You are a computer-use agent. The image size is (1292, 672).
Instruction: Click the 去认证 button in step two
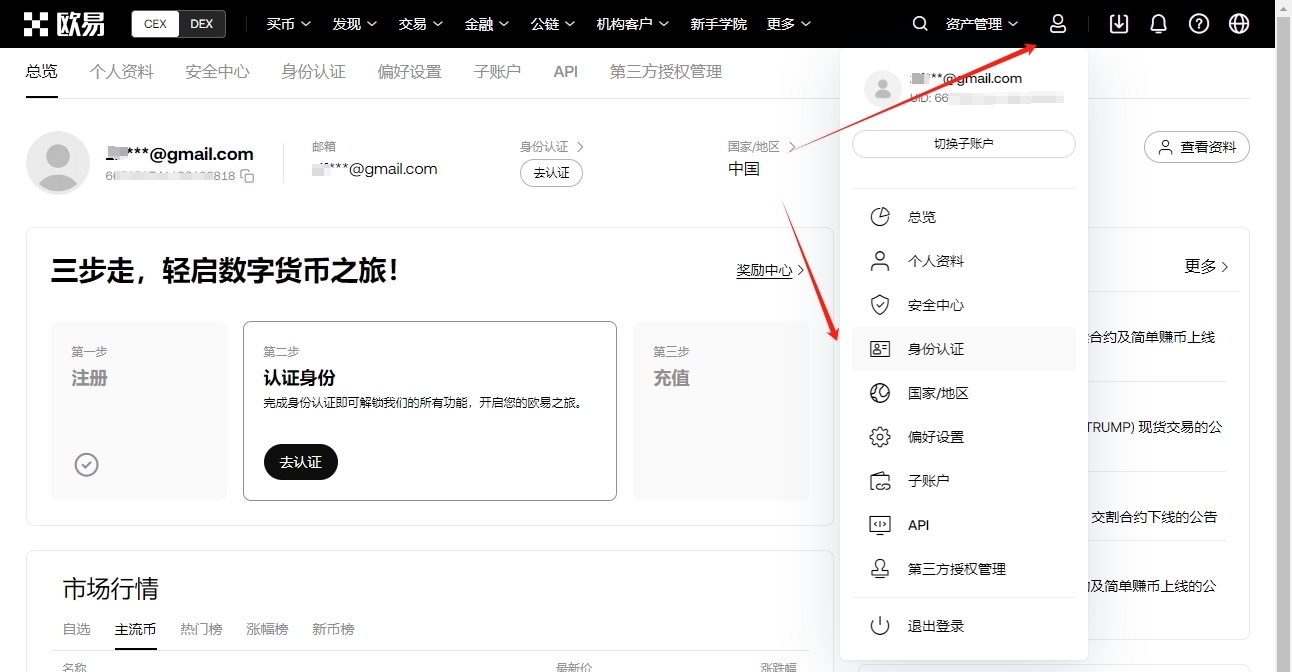(300, 462)
